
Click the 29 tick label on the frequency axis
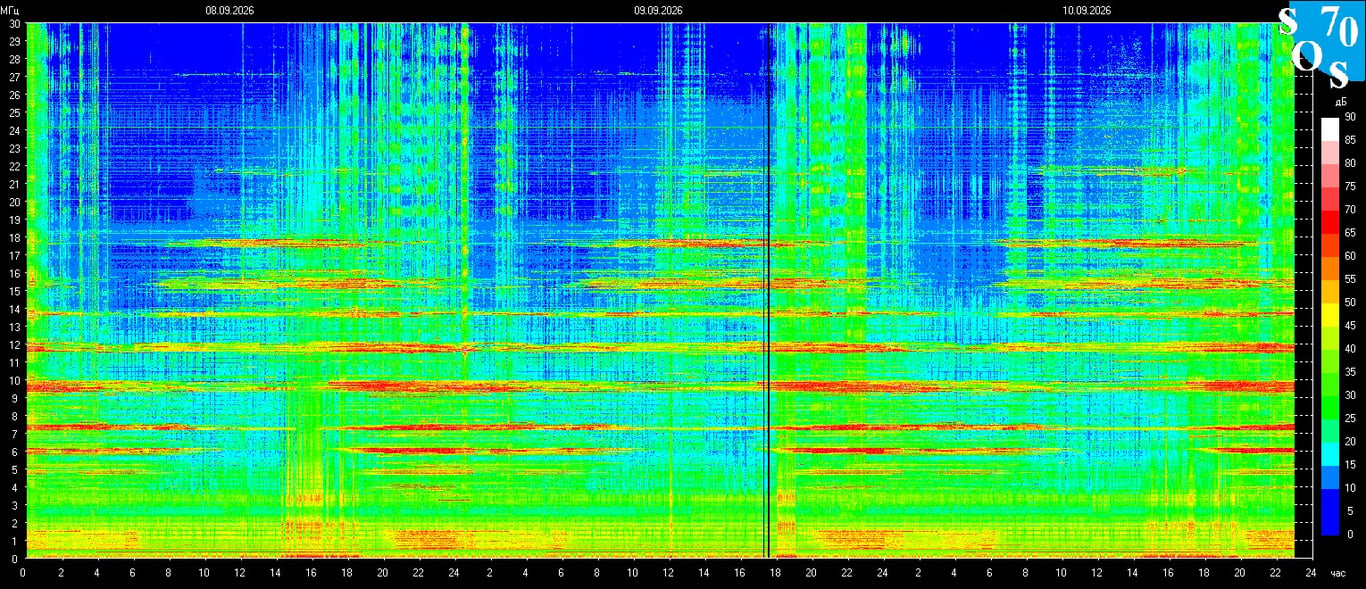[x=14, y=41]
